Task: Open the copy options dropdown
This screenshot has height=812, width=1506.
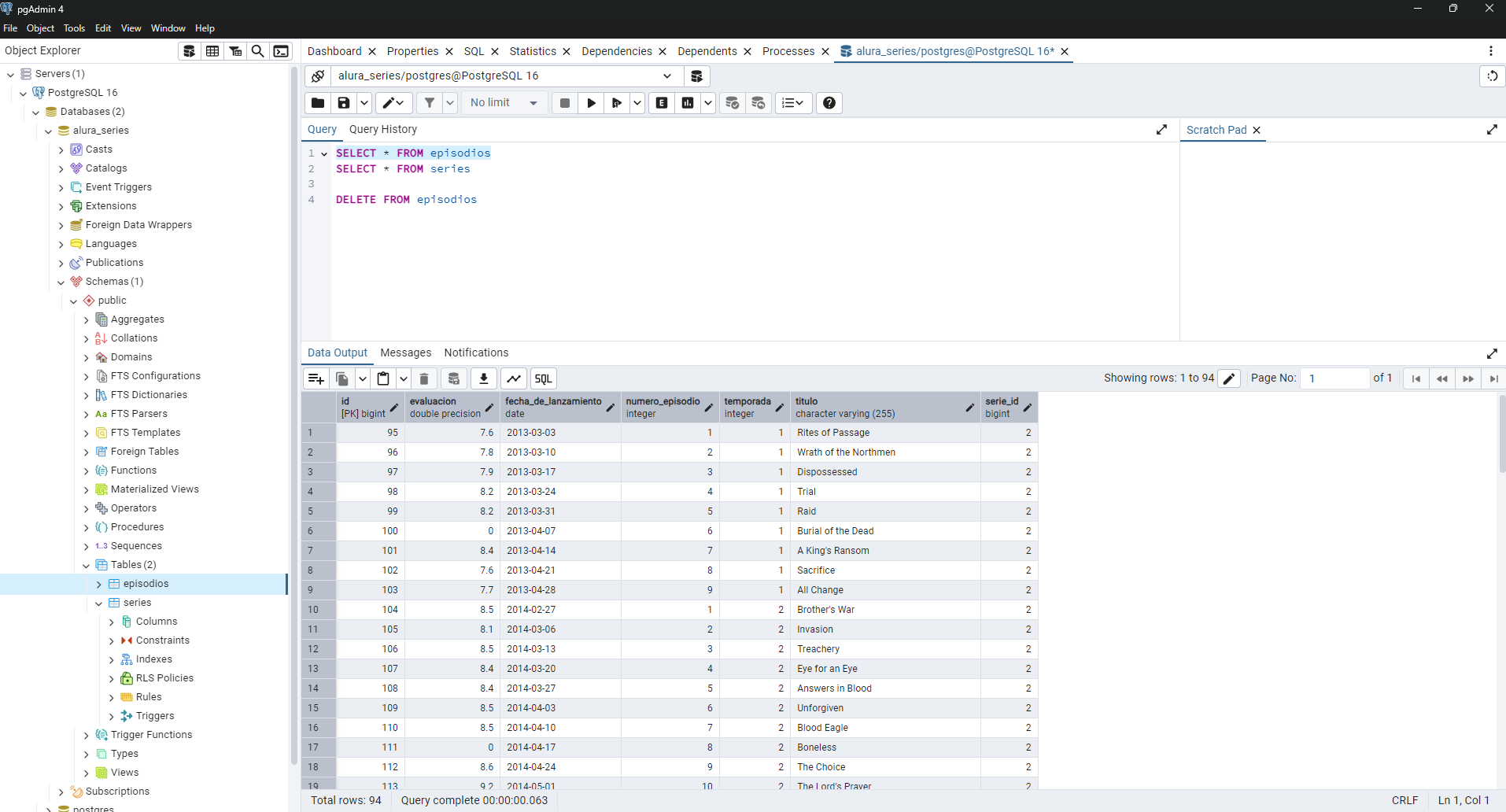Action: coord(363,378)
